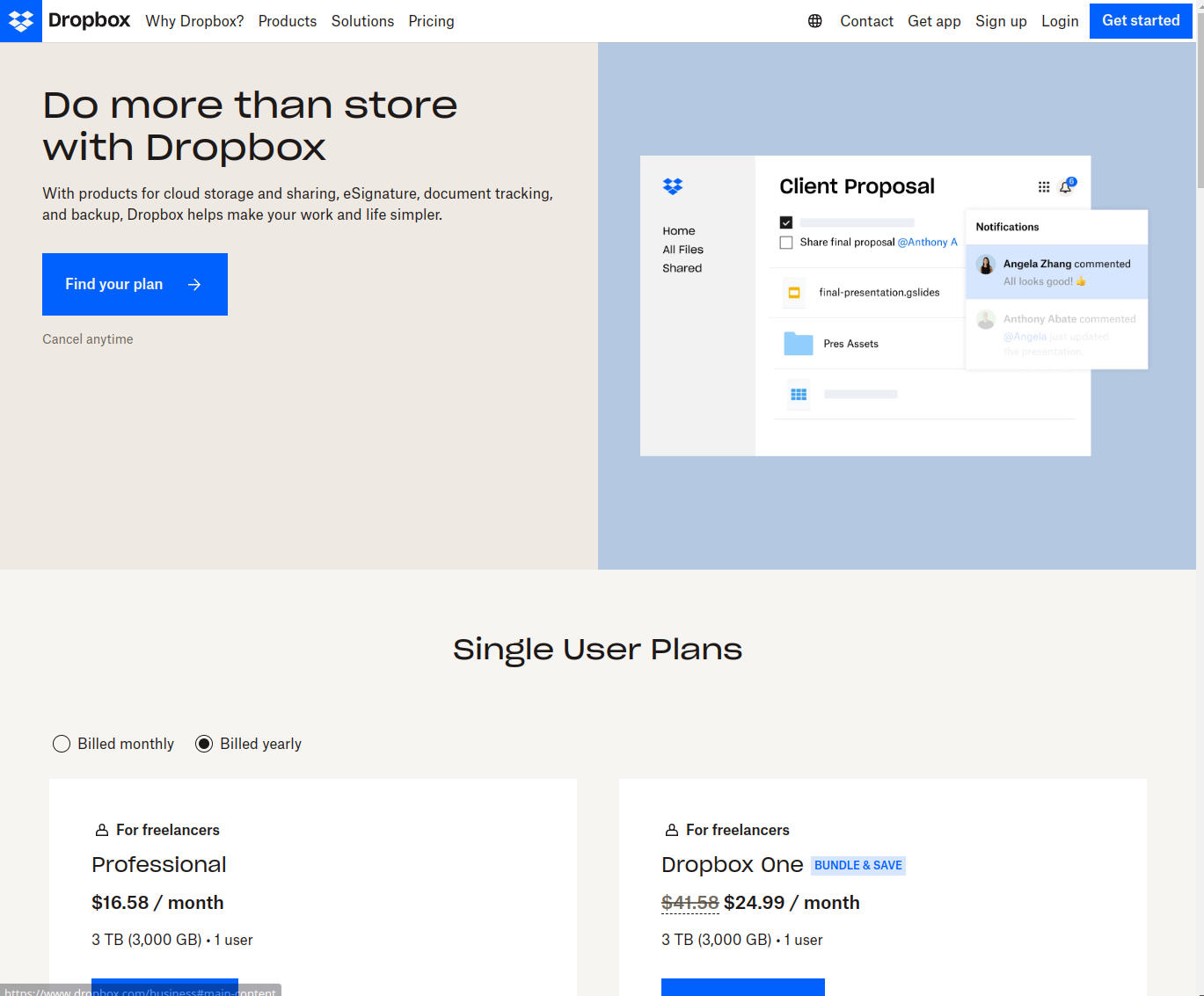Open the Why Dropbox? menu
The width and height of the screenshot is (1204, 996).
(194, 21)
